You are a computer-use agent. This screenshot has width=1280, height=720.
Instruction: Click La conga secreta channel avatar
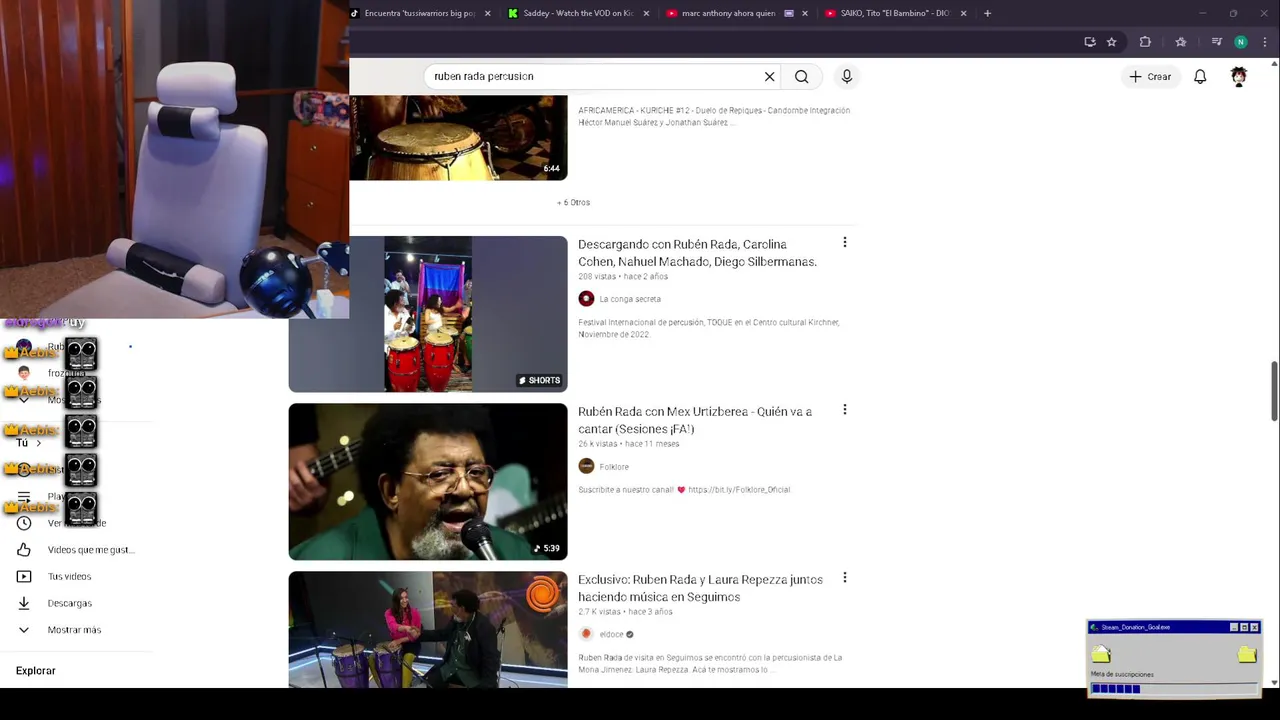[586, 299]
